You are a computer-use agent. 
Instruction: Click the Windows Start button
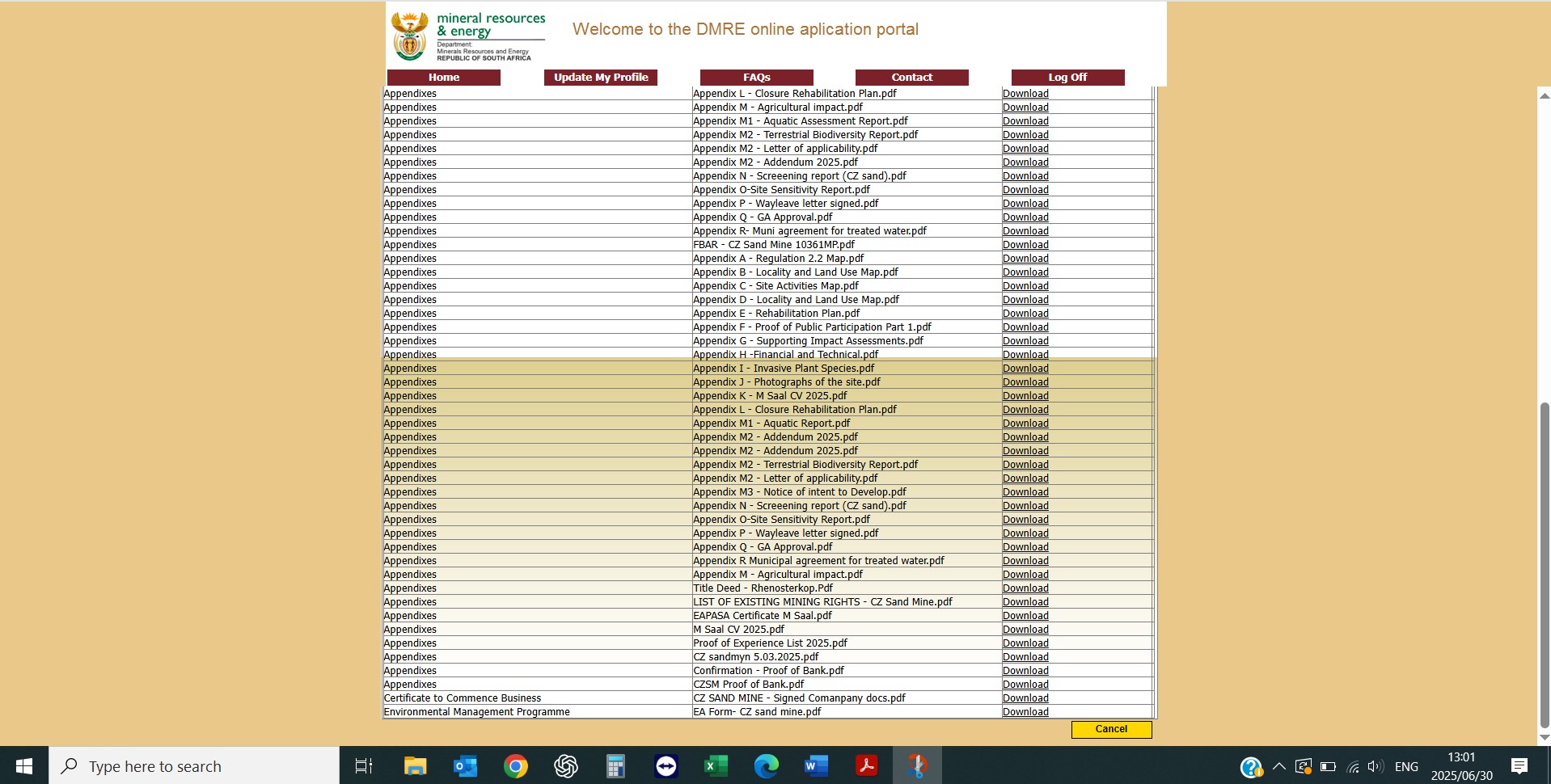click(x=24, y=765)
